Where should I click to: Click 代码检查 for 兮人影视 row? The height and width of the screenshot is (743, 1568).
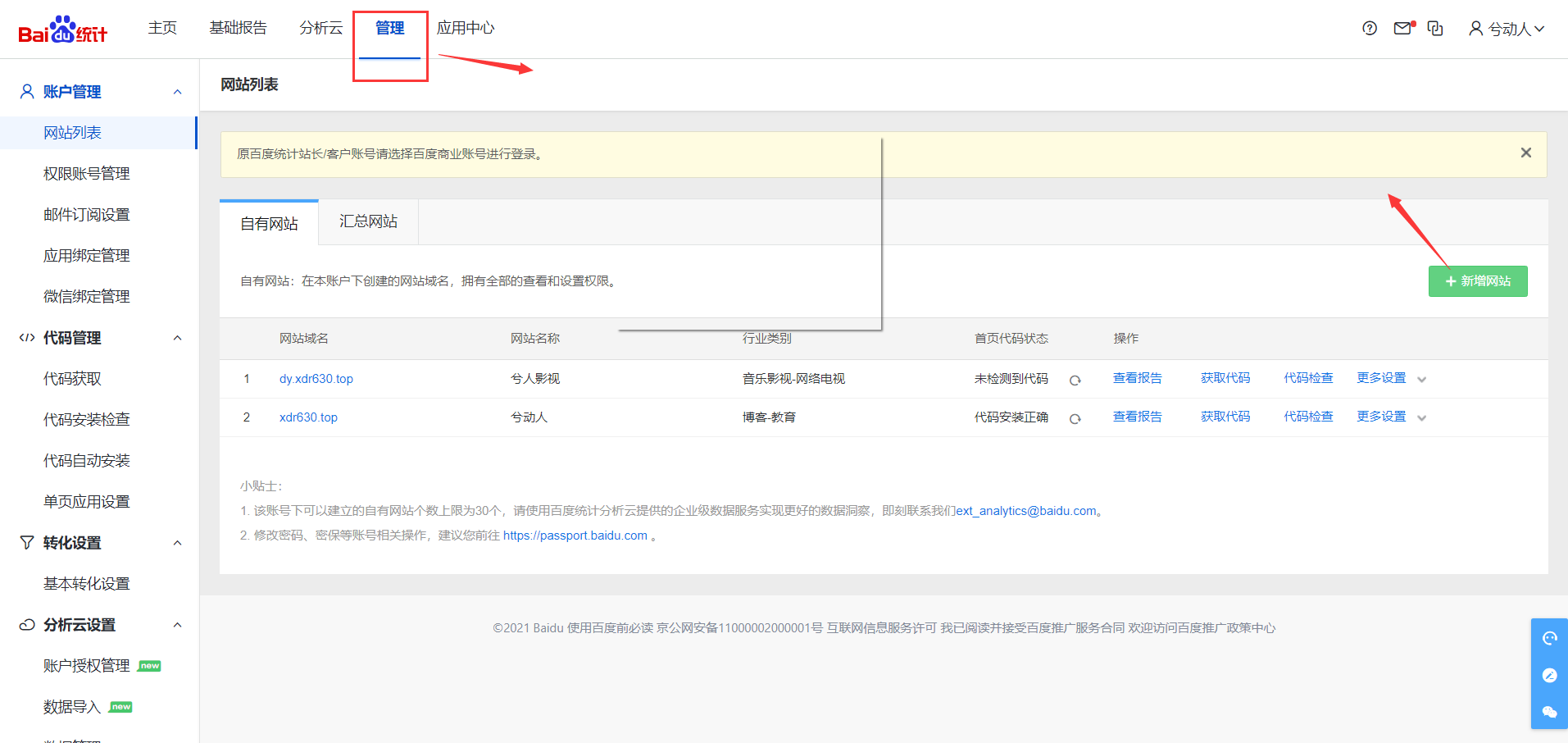coord(1308,378)
